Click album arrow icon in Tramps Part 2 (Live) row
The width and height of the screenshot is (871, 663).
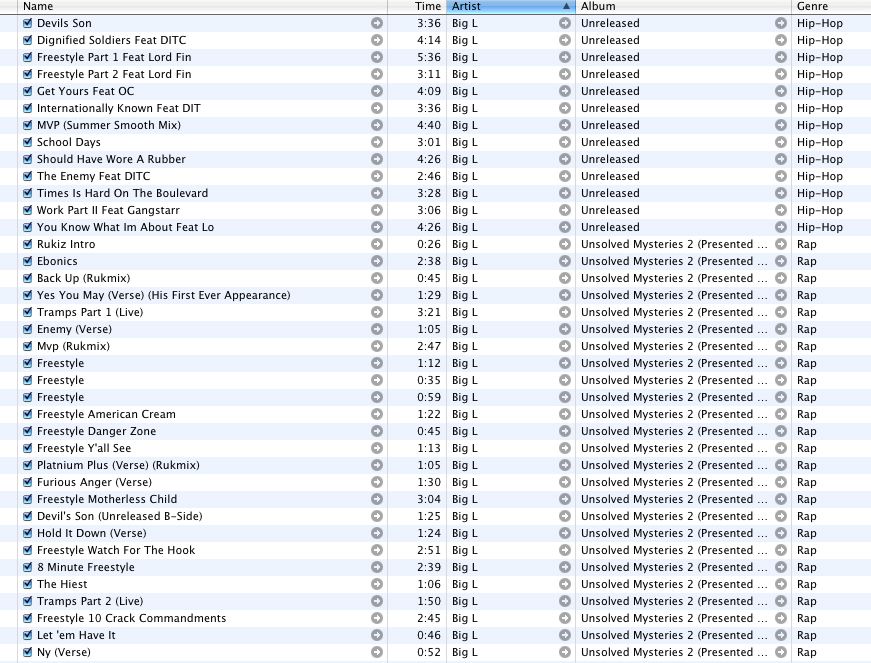click(x=781, y=601)
